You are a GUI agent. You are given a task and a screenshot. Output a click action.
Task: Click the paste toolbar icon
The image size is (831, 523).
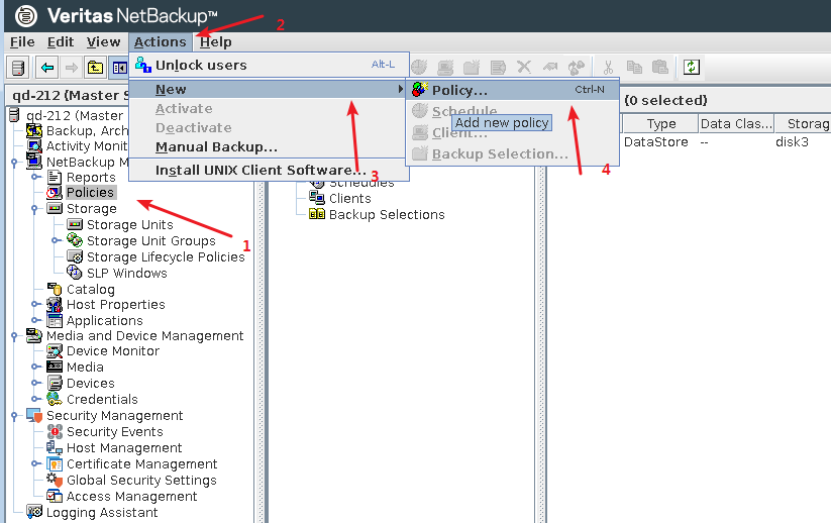pyautogui.click(x=660, y=67)
